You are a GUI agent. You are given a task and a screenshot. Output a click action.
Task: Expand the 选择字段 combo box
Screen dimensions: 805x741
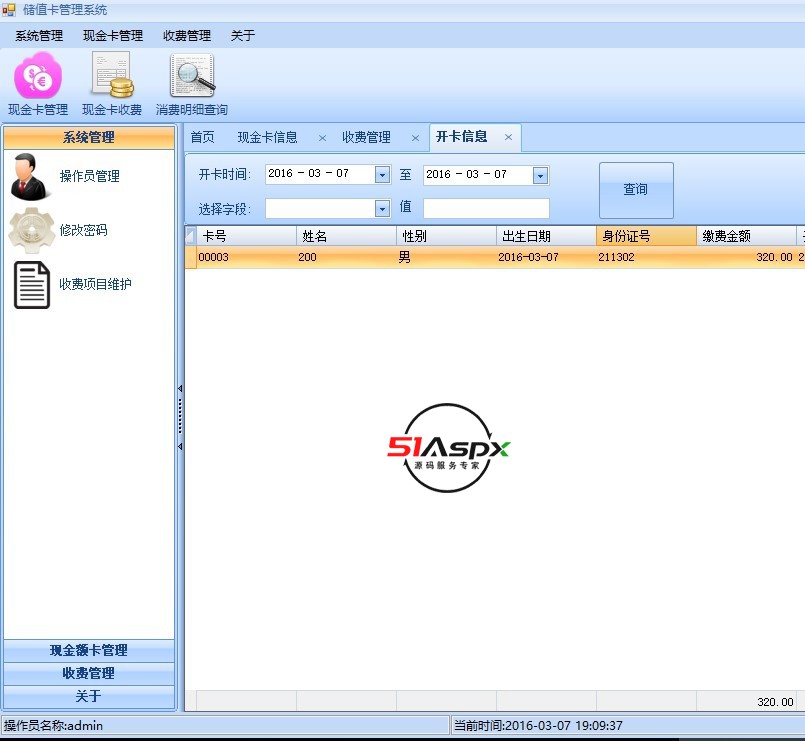click(x=382, y=208)
